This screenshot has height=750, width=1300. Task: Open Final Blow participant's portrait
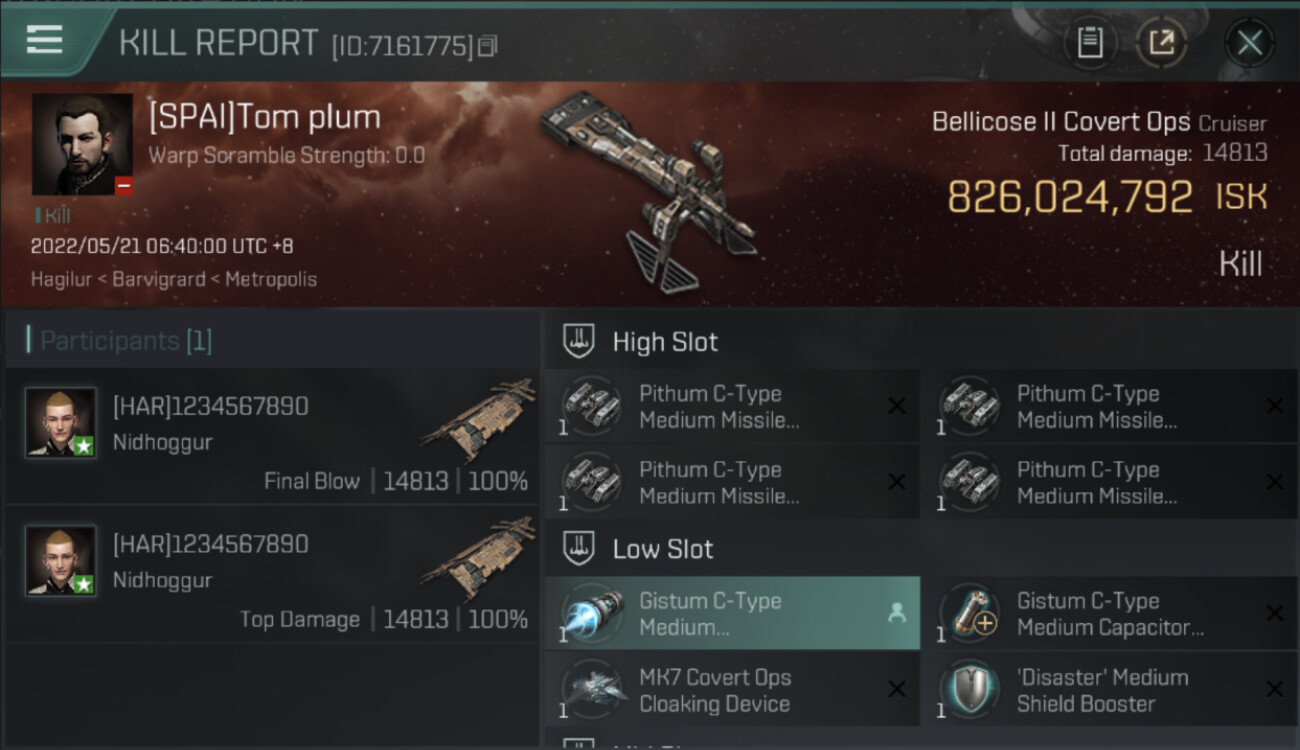coord(61,422)
